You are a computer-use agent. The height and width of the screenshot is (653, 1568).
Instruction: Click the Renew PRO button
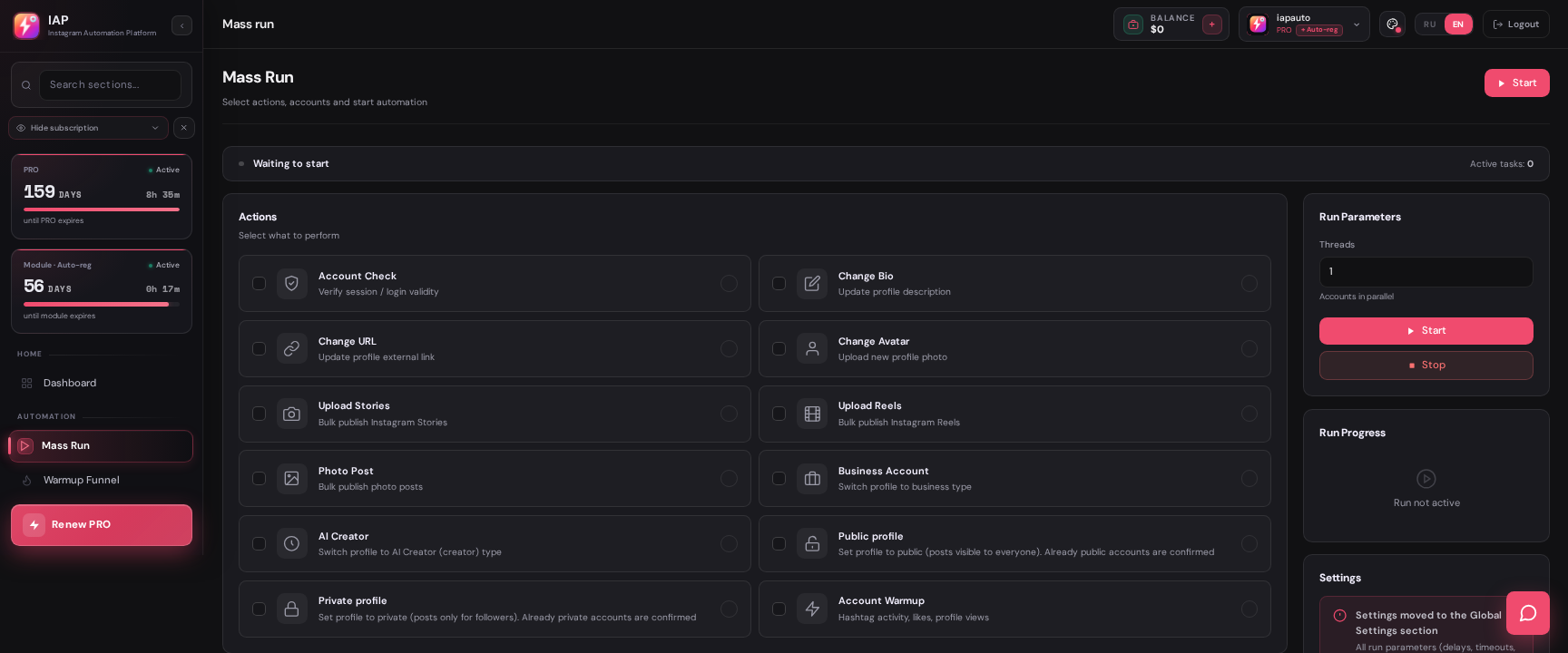pyautogui.click(x=102, y=525)
